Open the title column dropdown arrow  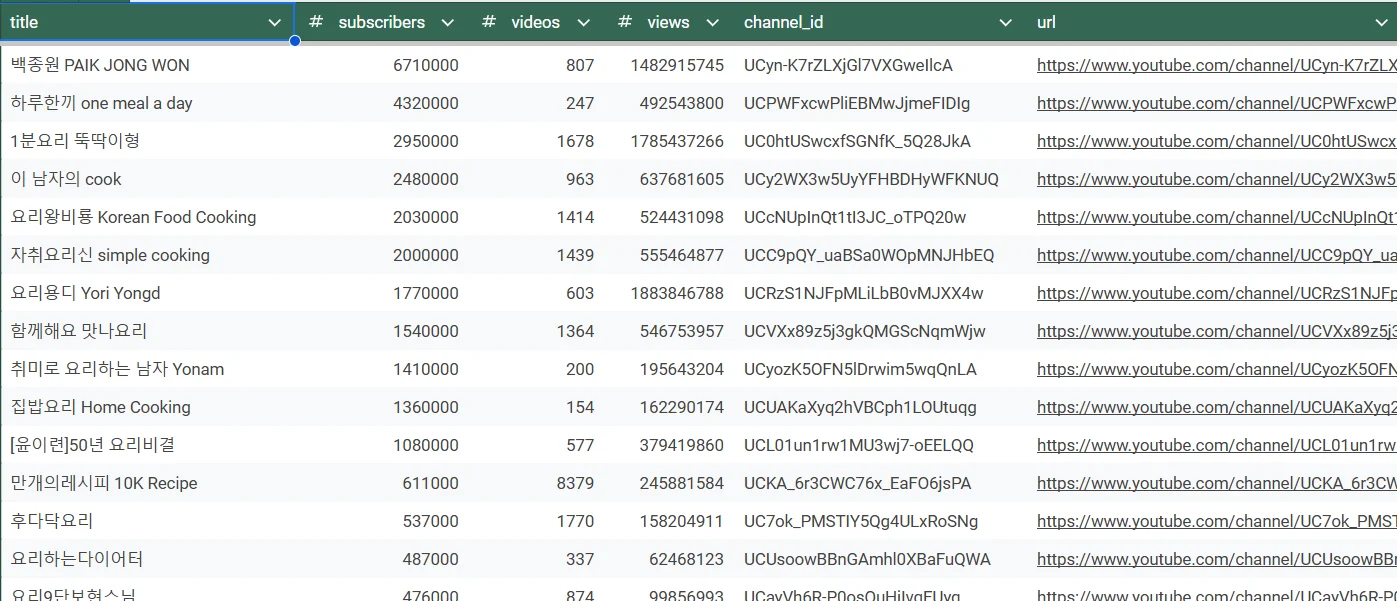(x=275, y=22)
